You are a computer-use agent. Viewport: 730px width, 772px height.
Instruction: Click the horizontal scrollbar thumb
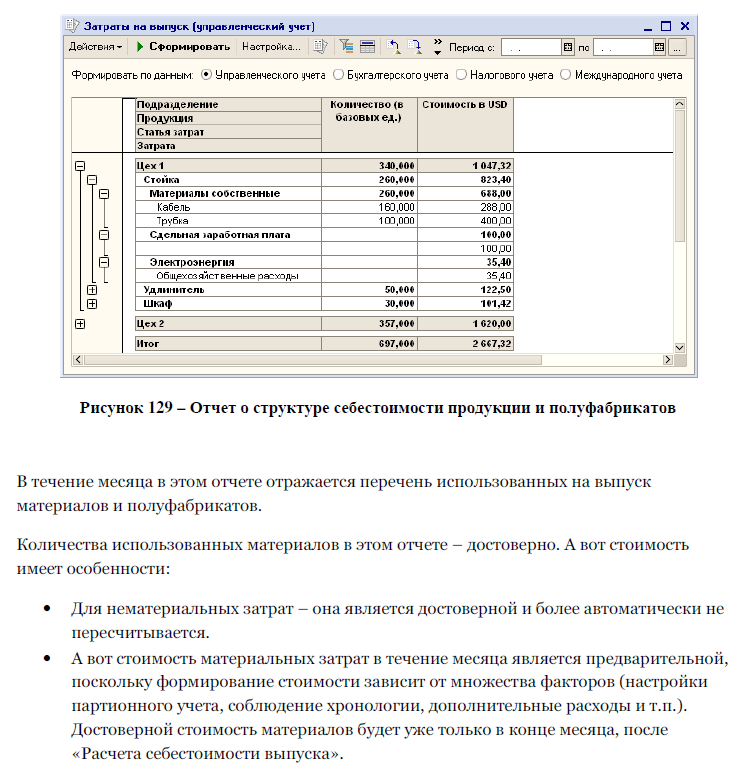(x=313, y=360)
